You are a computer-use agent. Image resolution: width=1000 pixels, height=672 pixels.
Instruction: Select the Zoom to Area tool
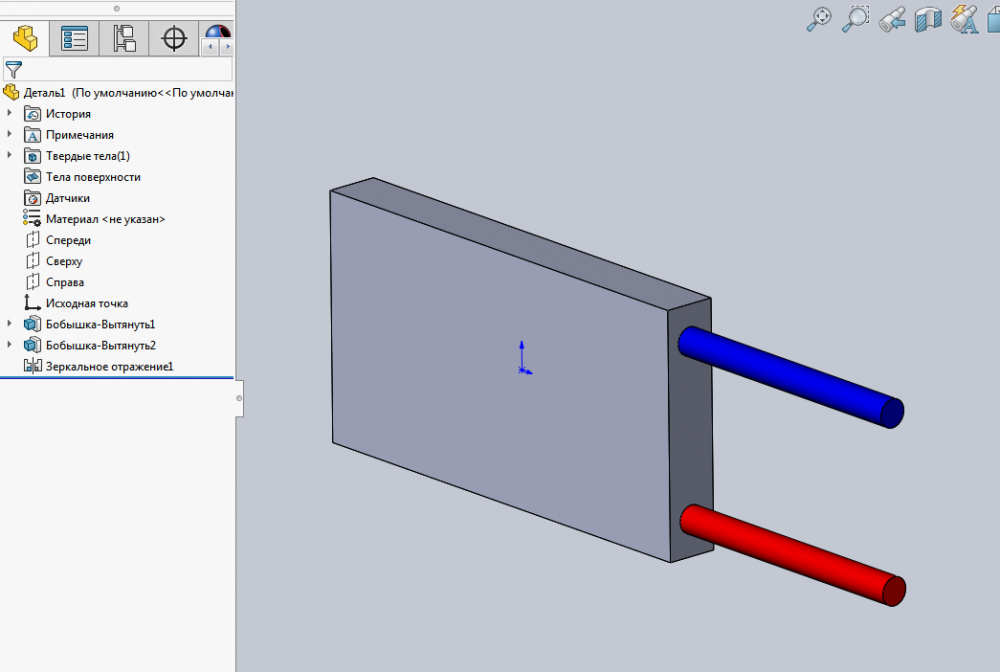pyautogui.click(x=856, y=19)
